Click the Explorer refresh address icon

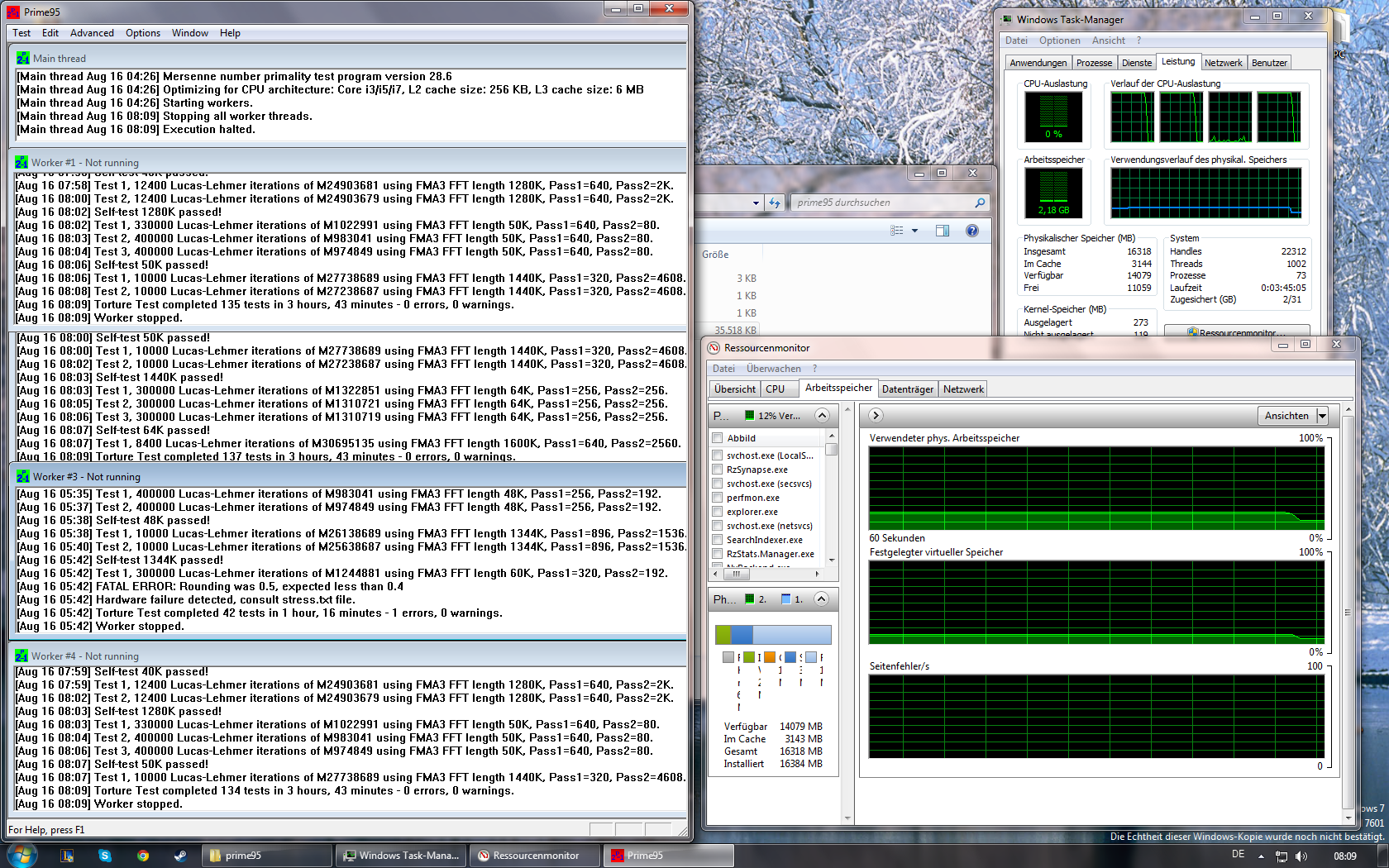tap(775, 203)
